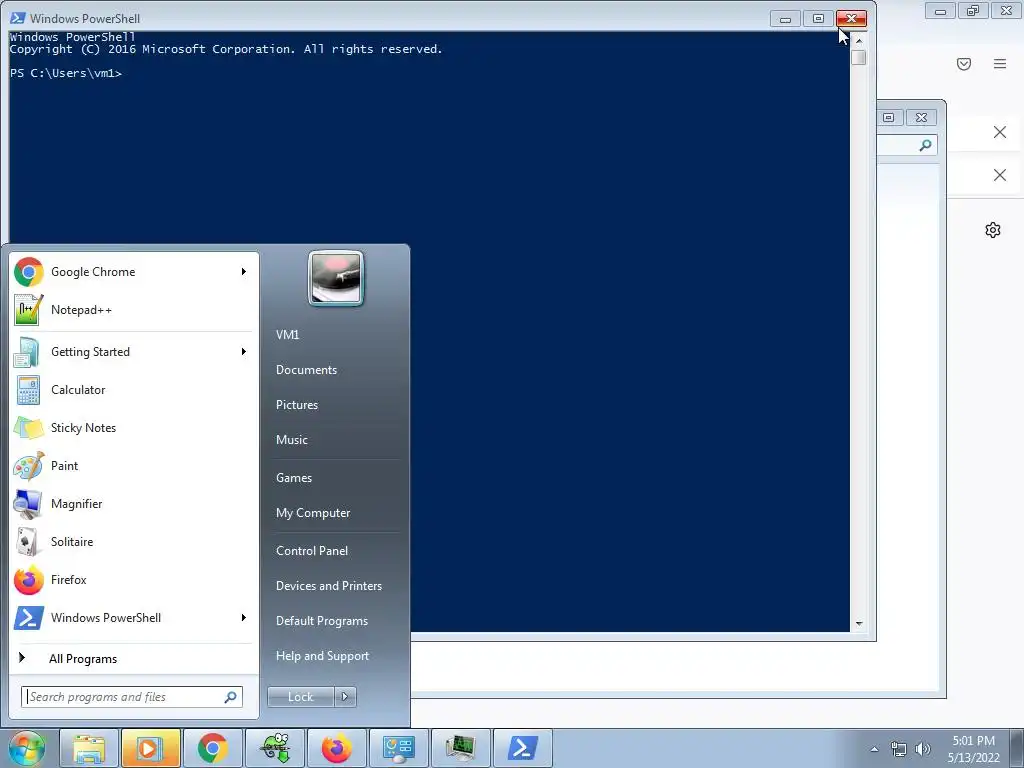Switch to PowerShell taskbar button
This screenshot has height=768, width=1024.
pos(522,748)
